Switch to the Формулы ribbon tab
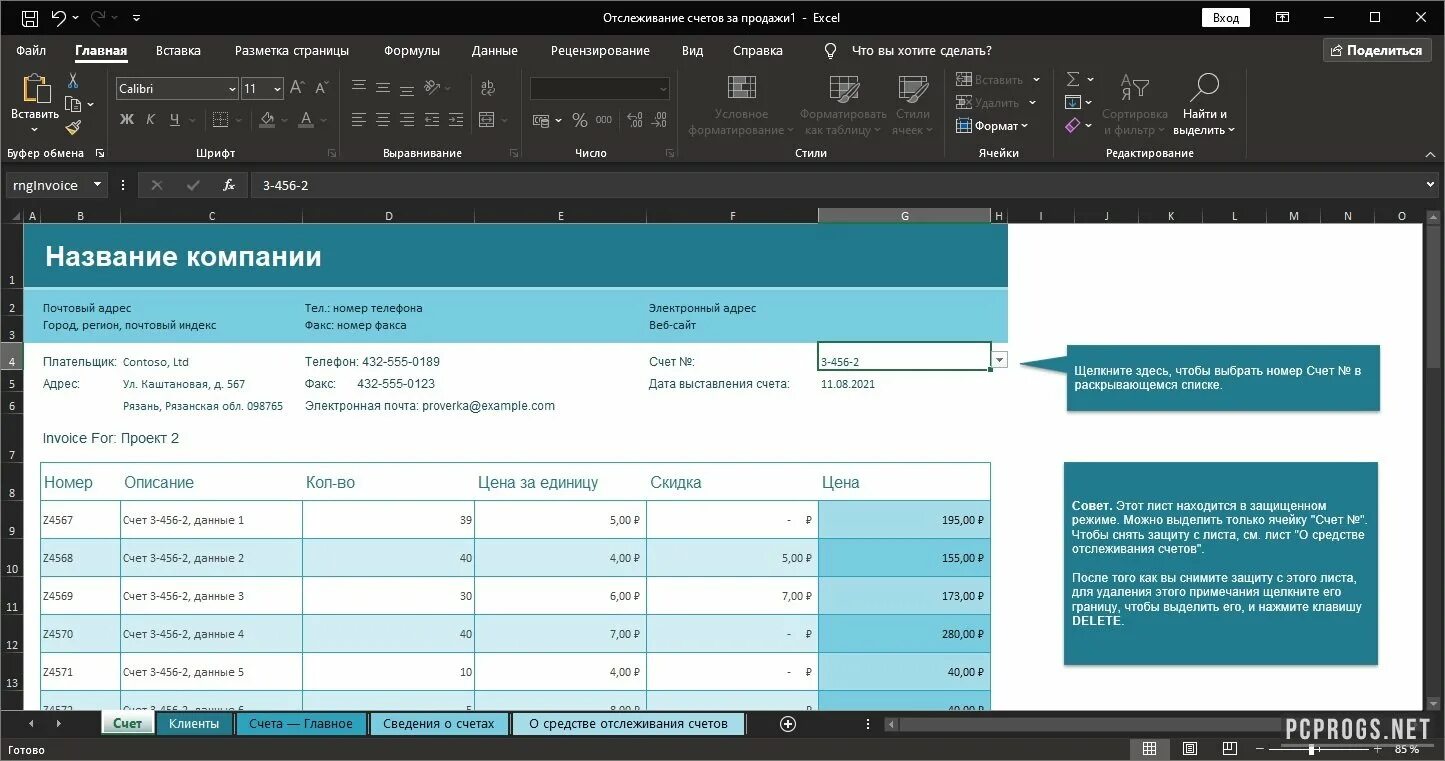Image resolution: width=1445 pixels, height=761 pixels. click(412, 50)
